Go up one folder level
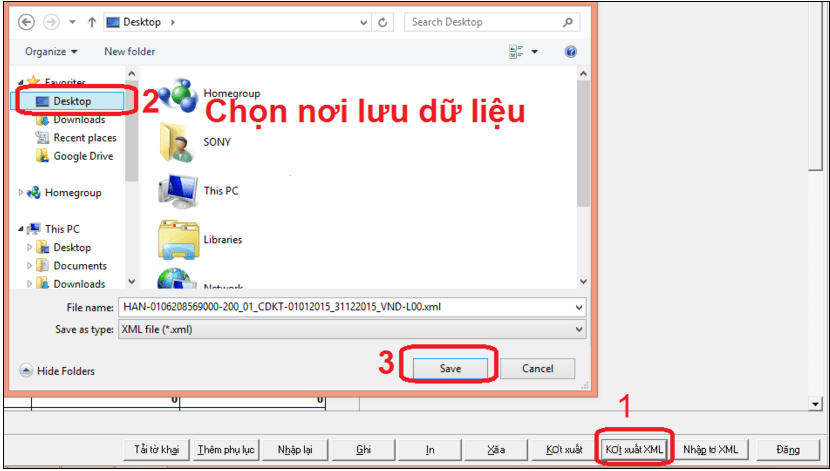The width and height of the screenshot is (830, 471). click(x=92, y=22)
